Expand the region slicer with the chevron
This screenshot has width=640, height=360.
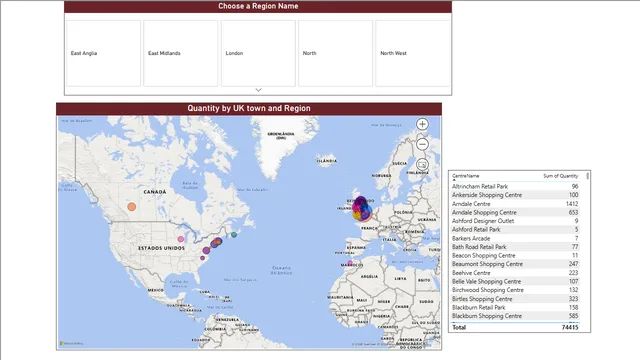pyautogui.click(x=258, y=90)
